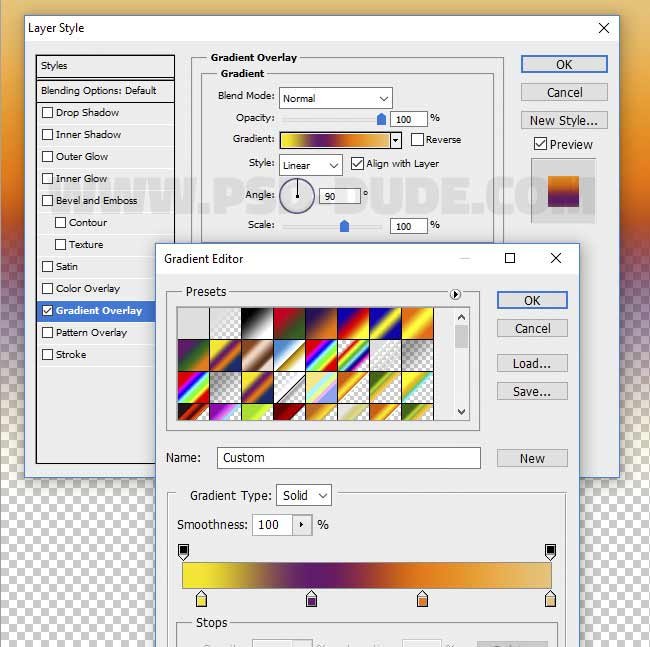The width and height of the screenshot is (650, 647).
Task: Select Blending Options: Default entry
Action: (x=98, y=91)
